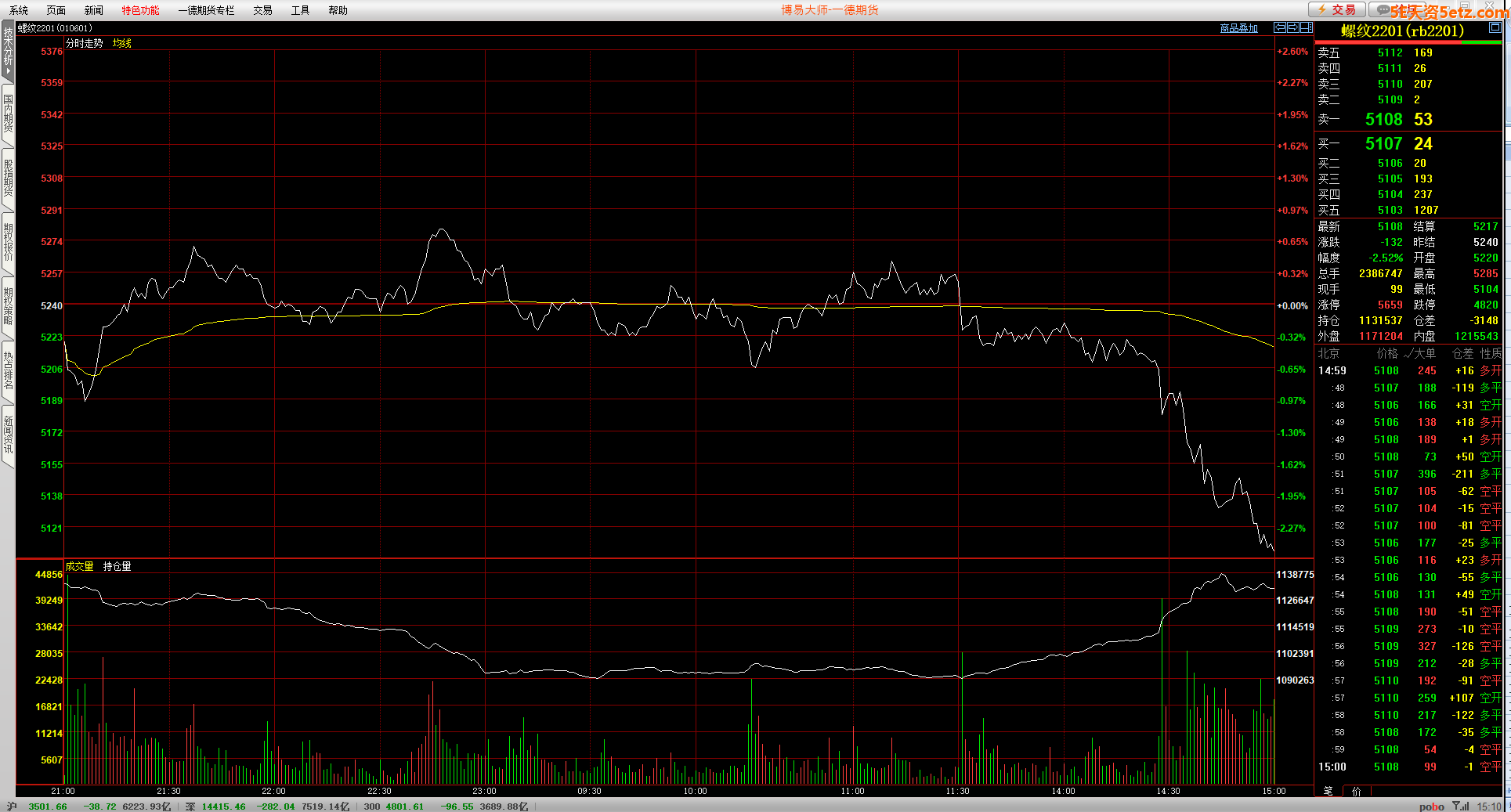Select the 技术分析 side tab
Image resolution: width=1511 pixels, height=812 pixels.
click(8, 51)
